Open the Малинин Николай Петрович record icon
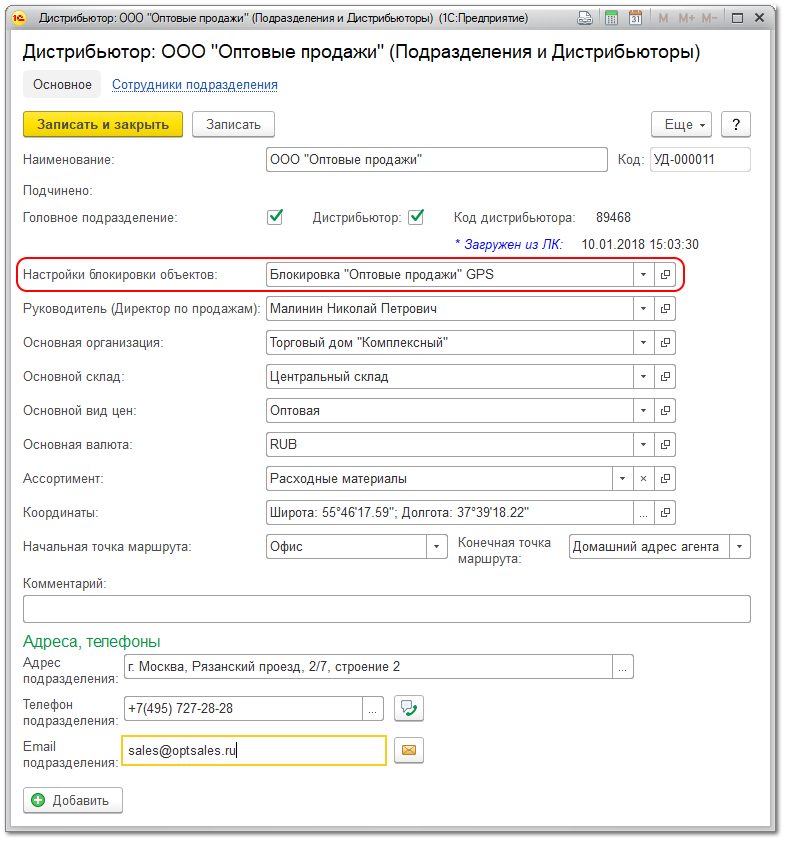Viewport: 785px width, 841px height. [665, 309]
